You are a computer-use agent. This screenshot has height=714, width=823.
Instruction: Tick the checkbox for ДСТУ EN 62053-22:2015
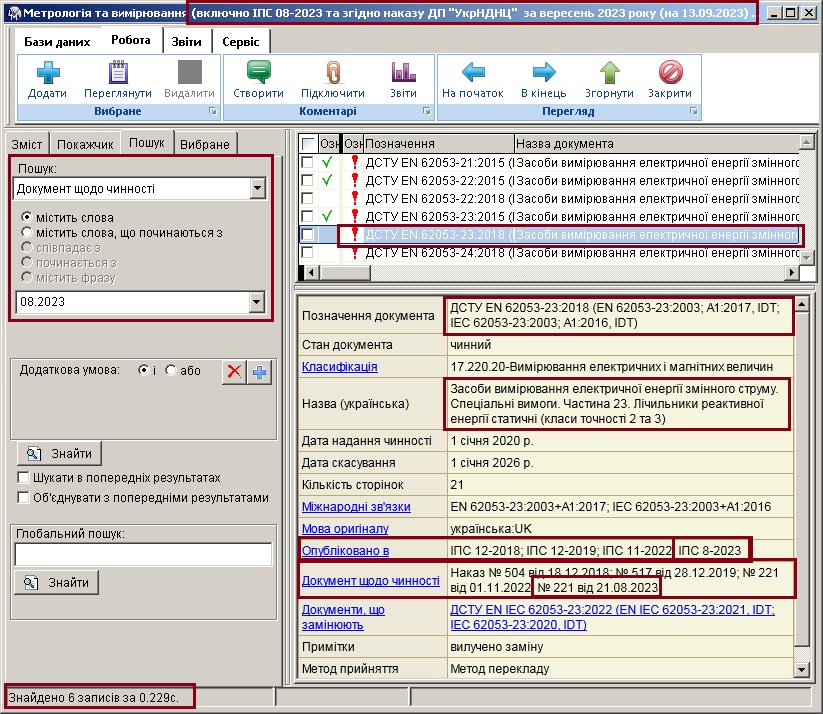[308, 181]
